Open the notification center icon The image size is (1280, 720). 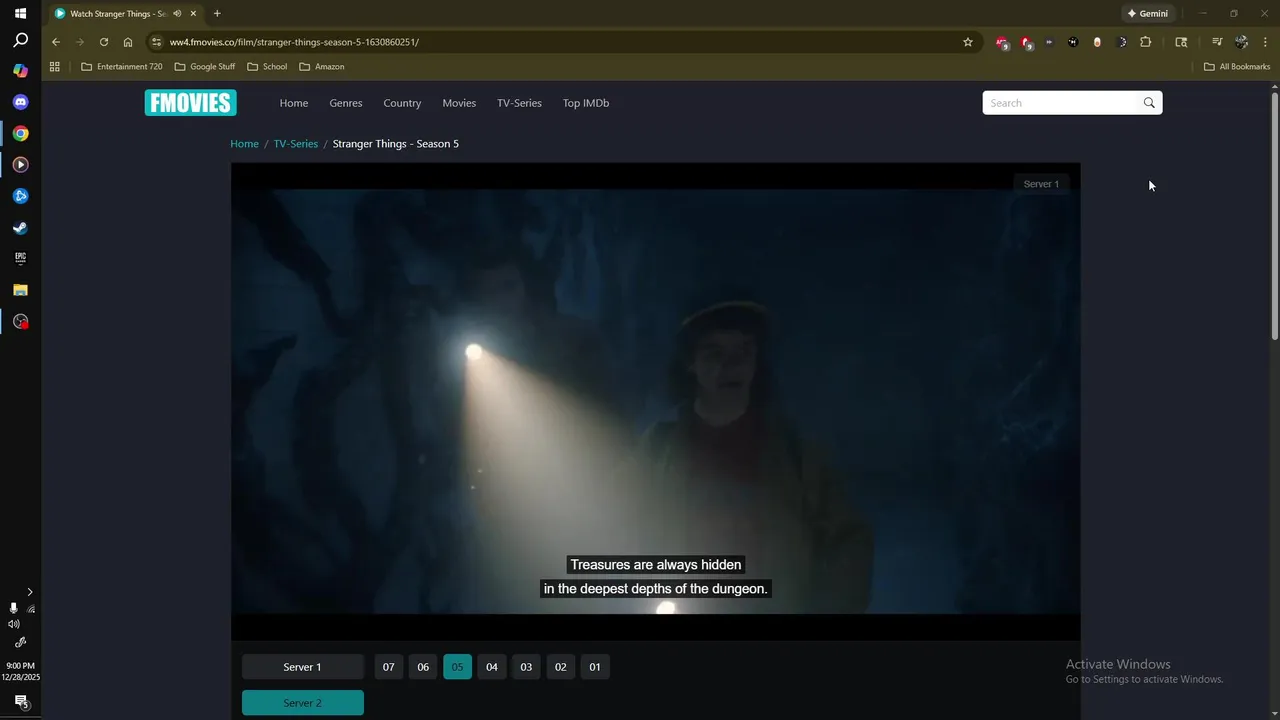tap(20, 702)
